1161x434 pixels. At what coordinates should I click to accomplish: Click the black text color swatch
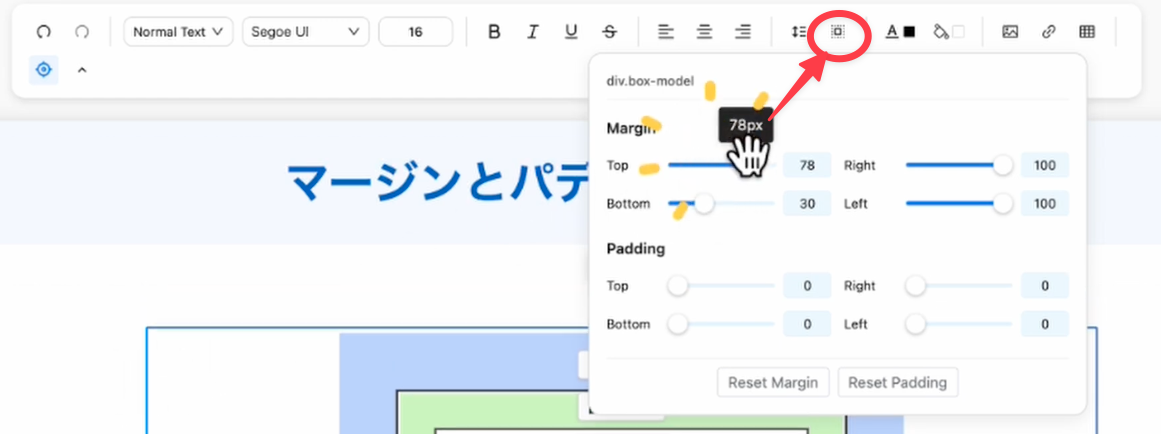pos(909,32)
